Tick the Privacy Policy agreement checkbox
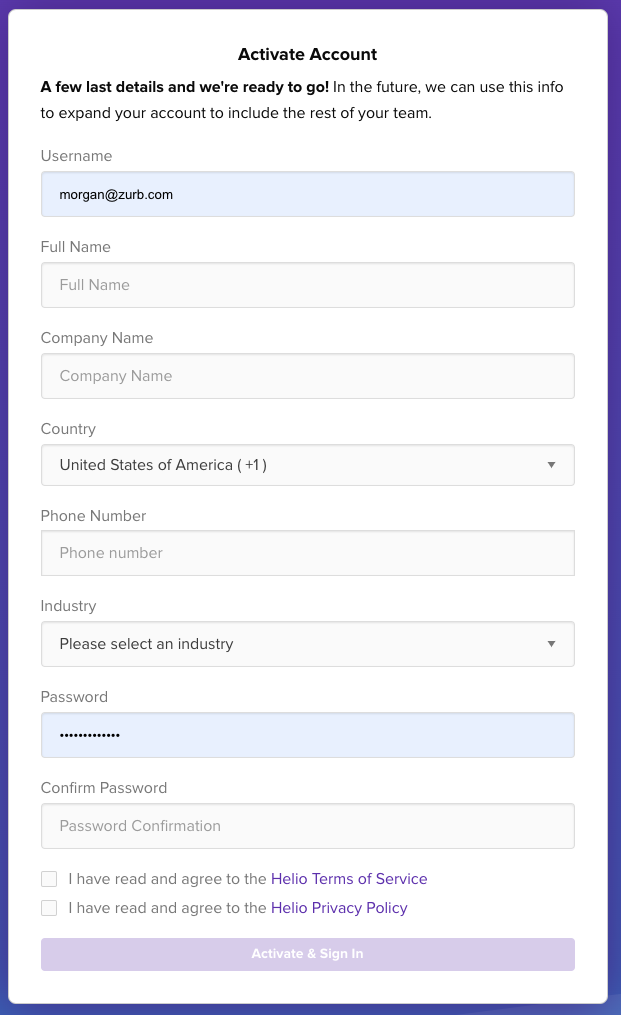Viewport: 621px width, 1015px height. [49, 908]
